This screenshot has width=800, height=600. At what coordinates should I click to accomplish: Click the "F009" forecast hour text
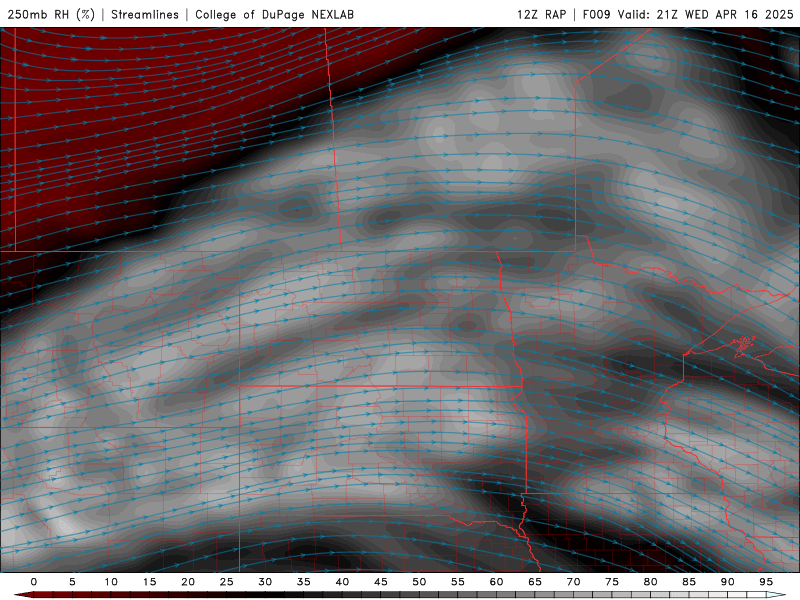pyautogui.click(x=596, y=14)
